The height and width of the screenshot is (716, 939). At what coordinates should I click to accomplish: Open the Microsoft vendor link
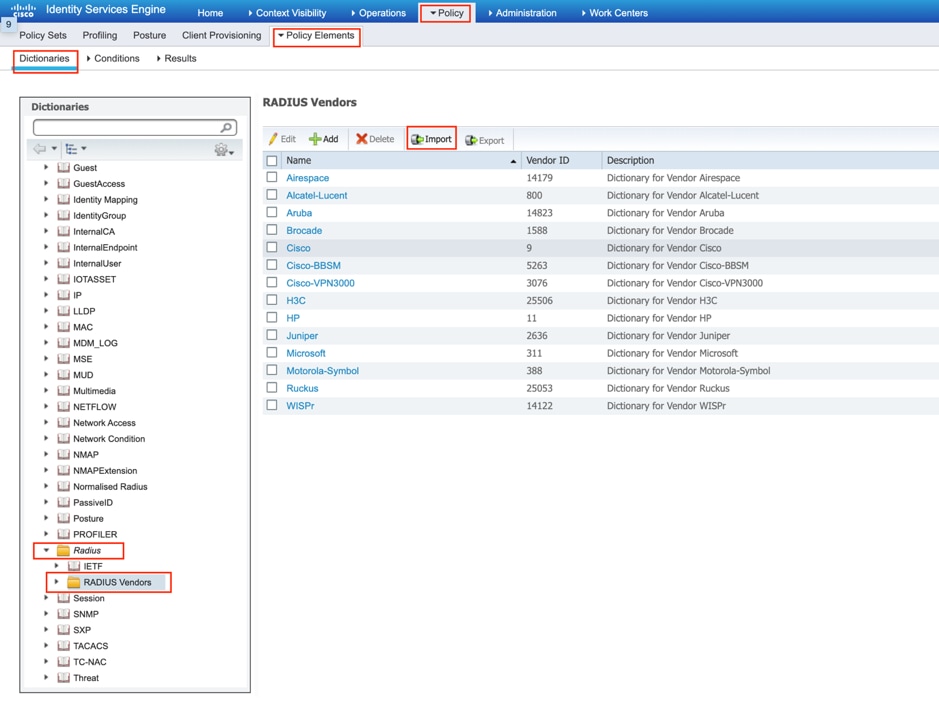coord(306,353)
